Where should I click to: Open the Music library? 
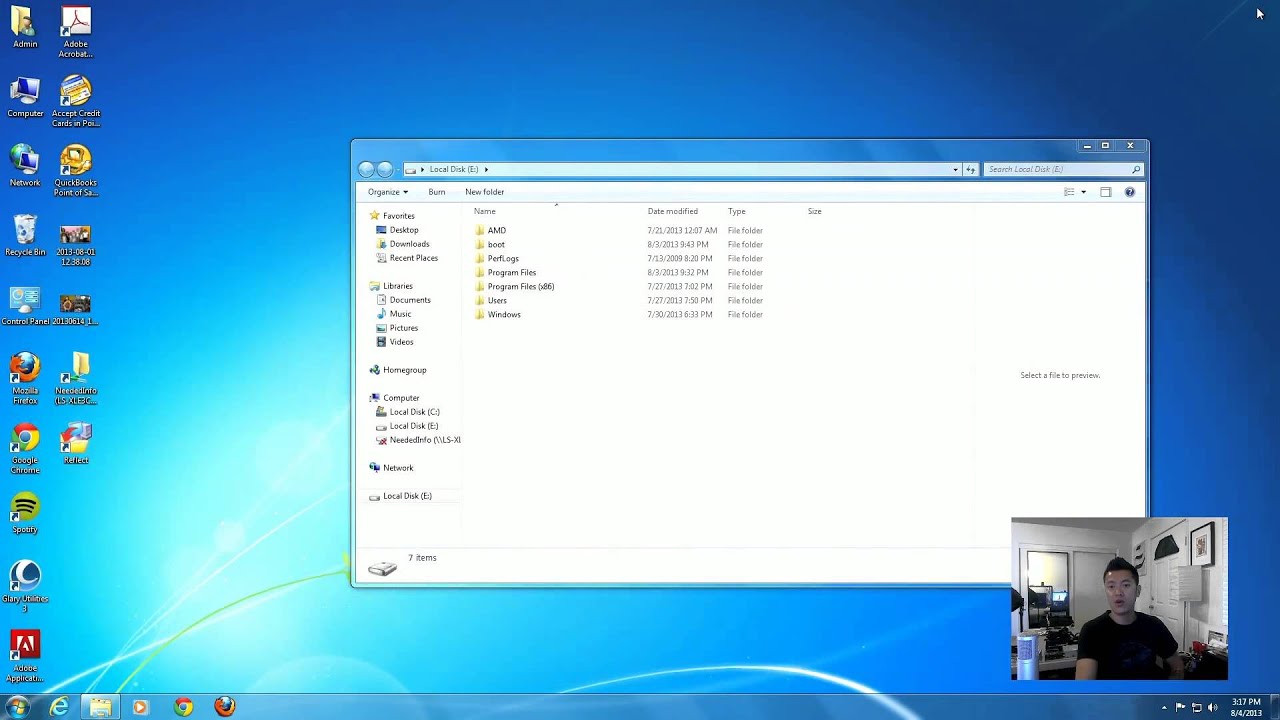click(400, 314)
